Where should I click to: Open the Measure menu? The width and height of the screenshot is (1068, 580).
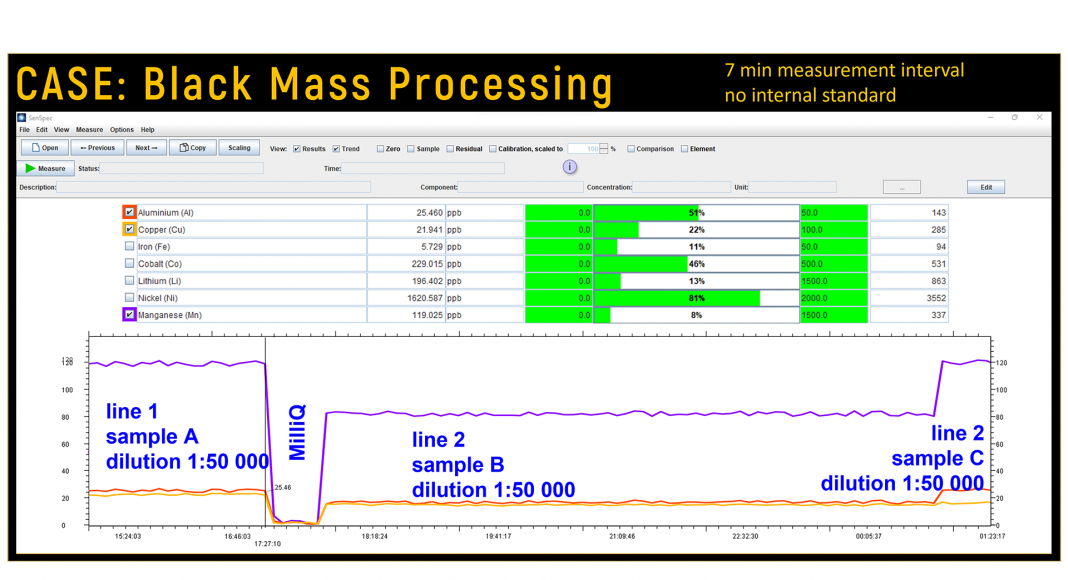pyautogui.click(x=89, y=130)
